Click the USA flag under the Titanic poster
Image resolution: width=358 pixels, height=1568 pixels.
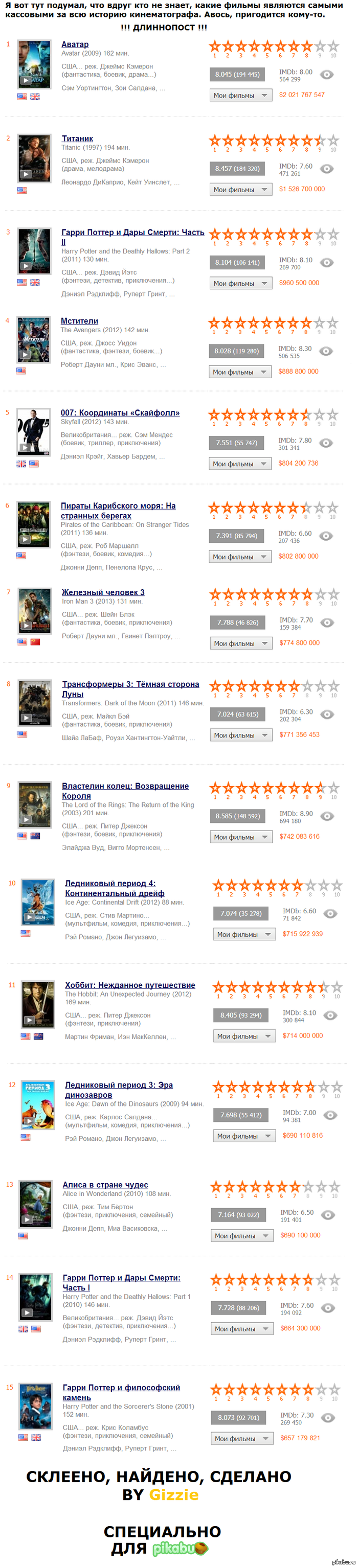[22, 190]
